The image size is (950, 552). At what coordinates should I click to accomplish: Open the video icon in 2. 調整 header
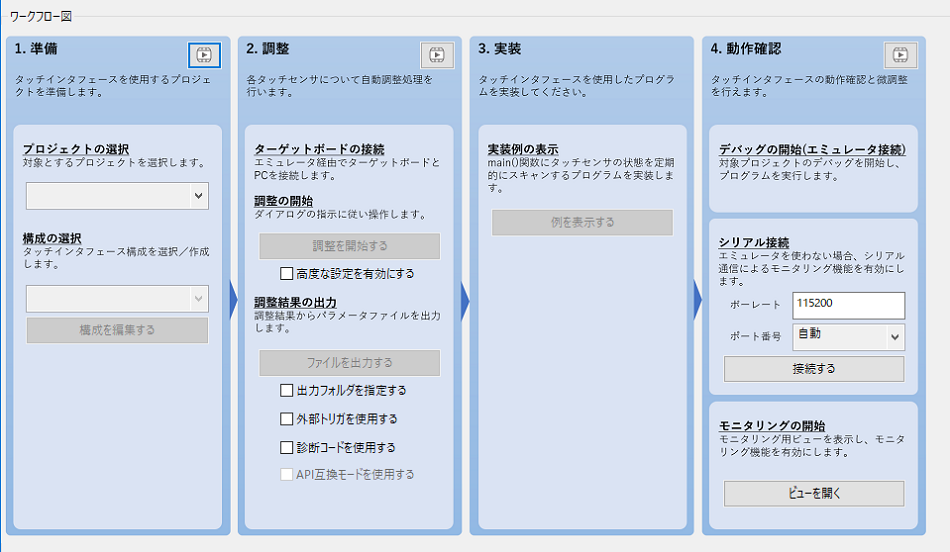click(x=436, y=55)
